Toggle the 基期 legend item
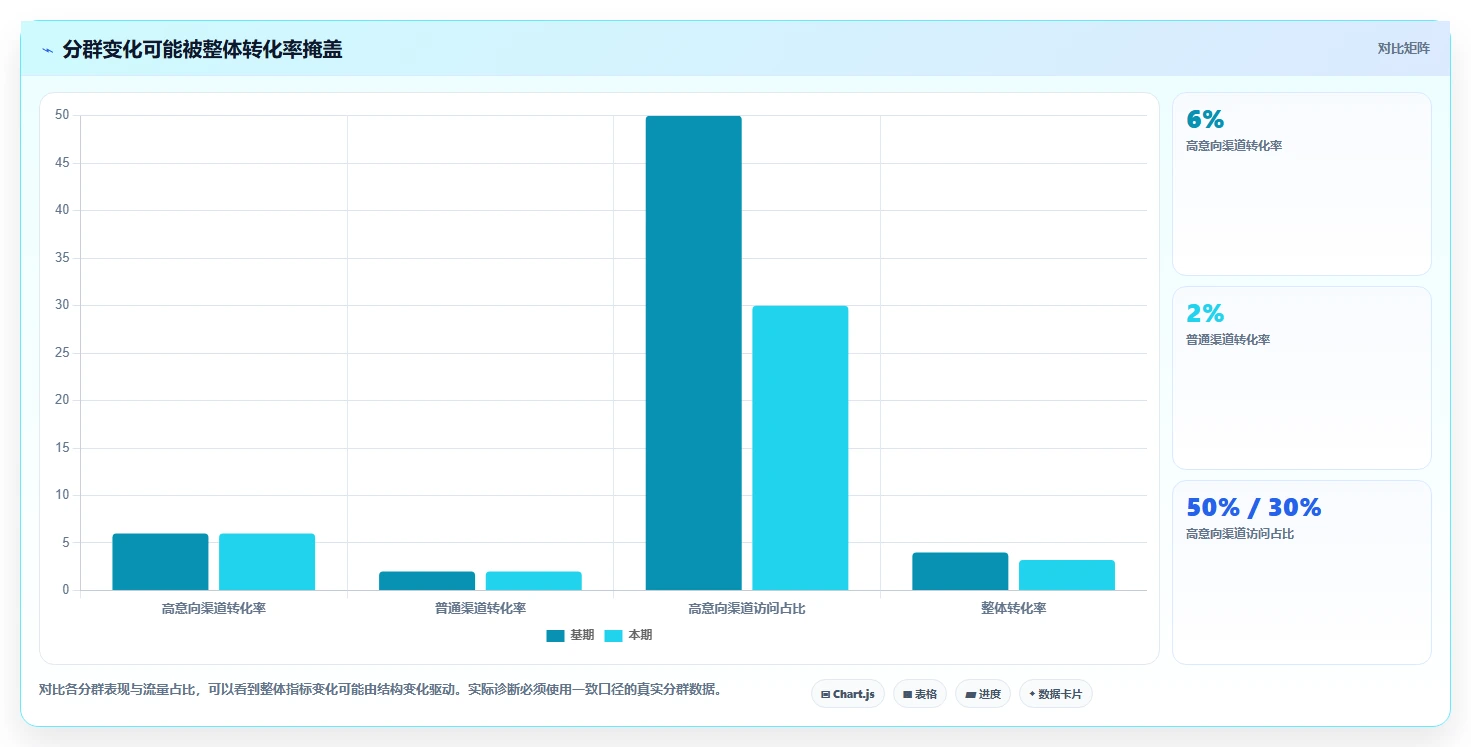This screenshot has width=1471, height=747. [570, 635]
